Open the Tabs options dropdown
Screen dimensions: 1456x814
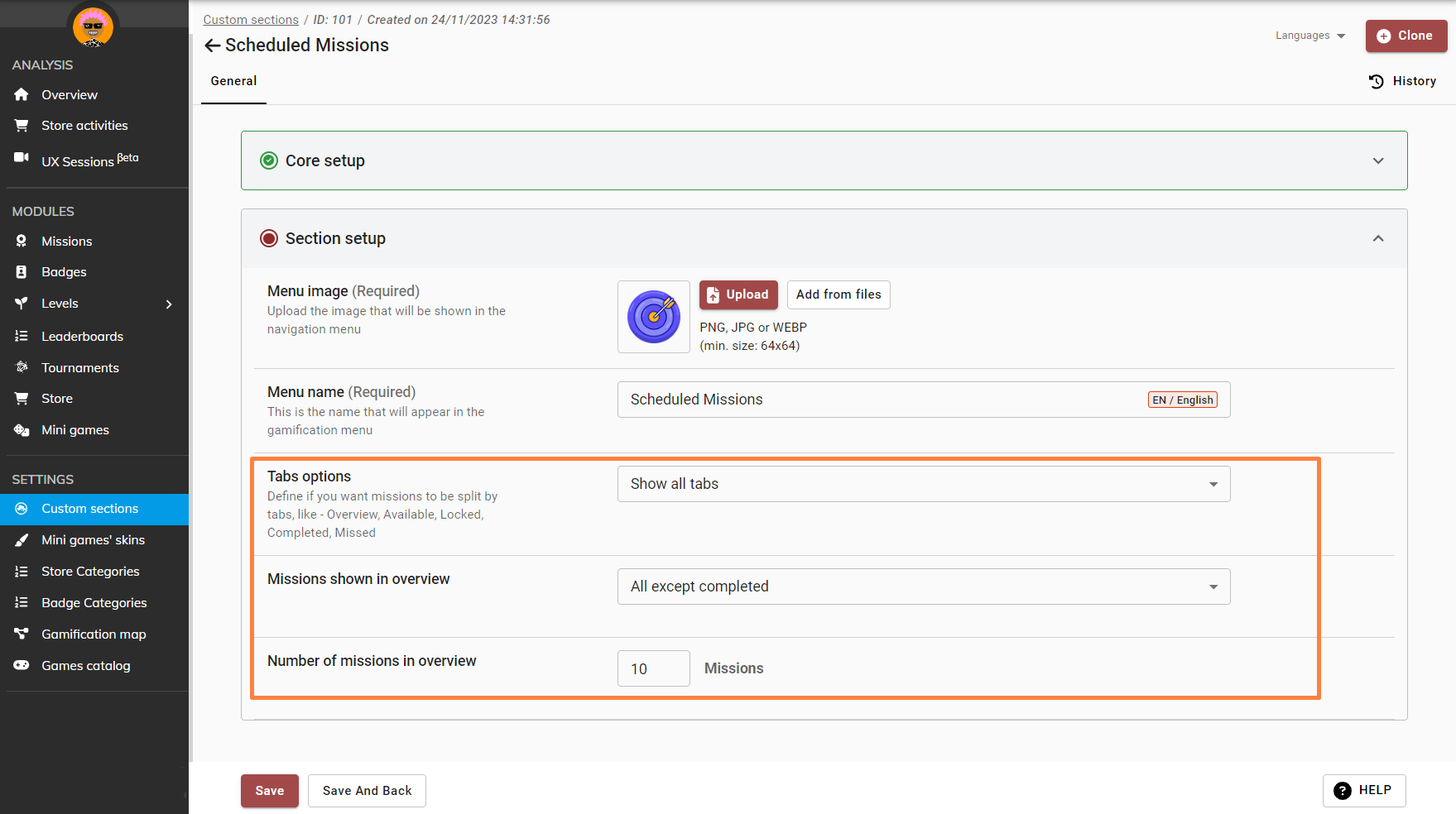pyautogui.click(x=923, y=484)
